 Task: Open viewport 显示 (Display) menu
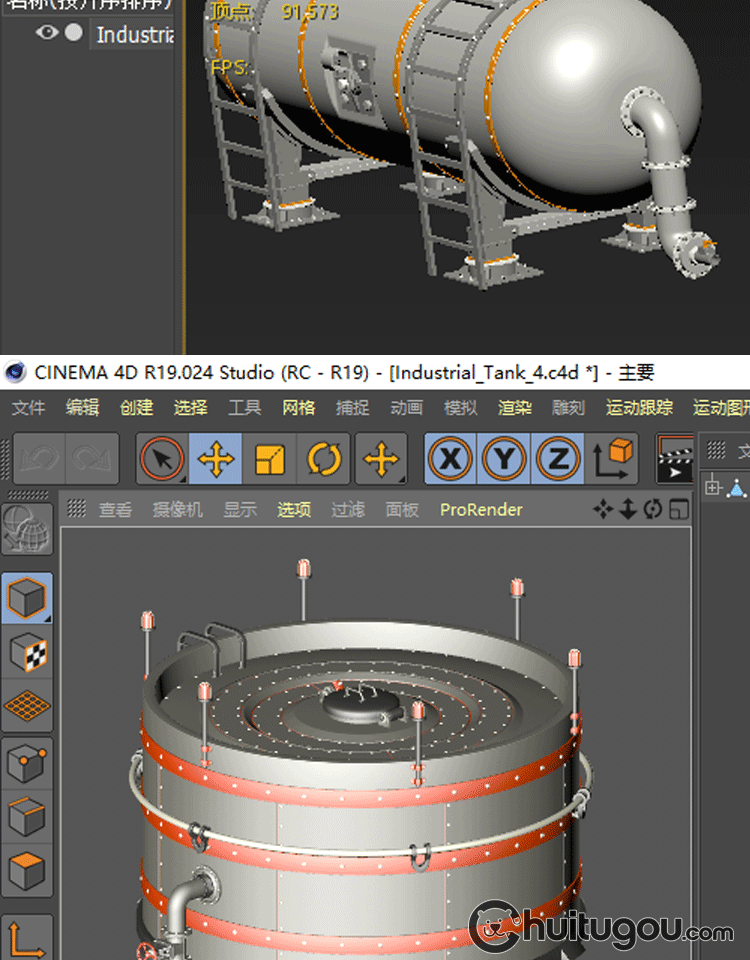point(240,510)
